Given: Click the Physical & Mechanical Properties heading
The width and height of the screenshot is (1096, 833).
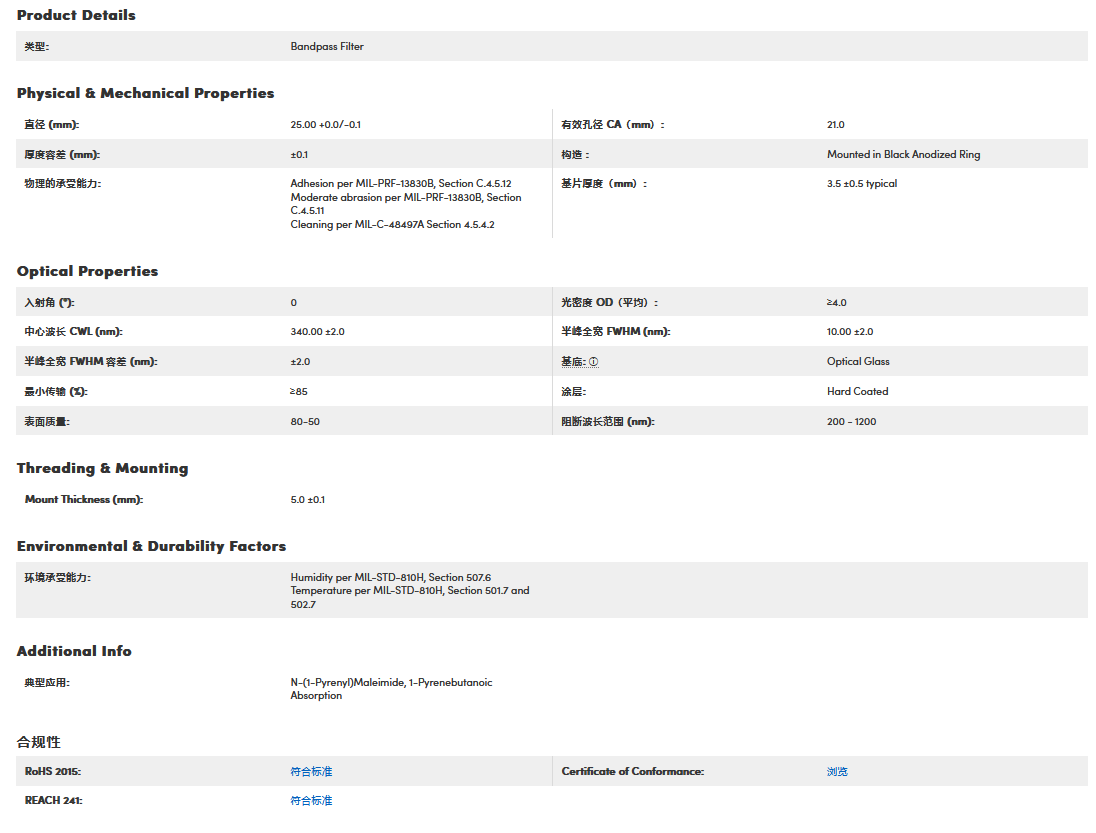Looking at the screenshot, I should pos(145,93).
